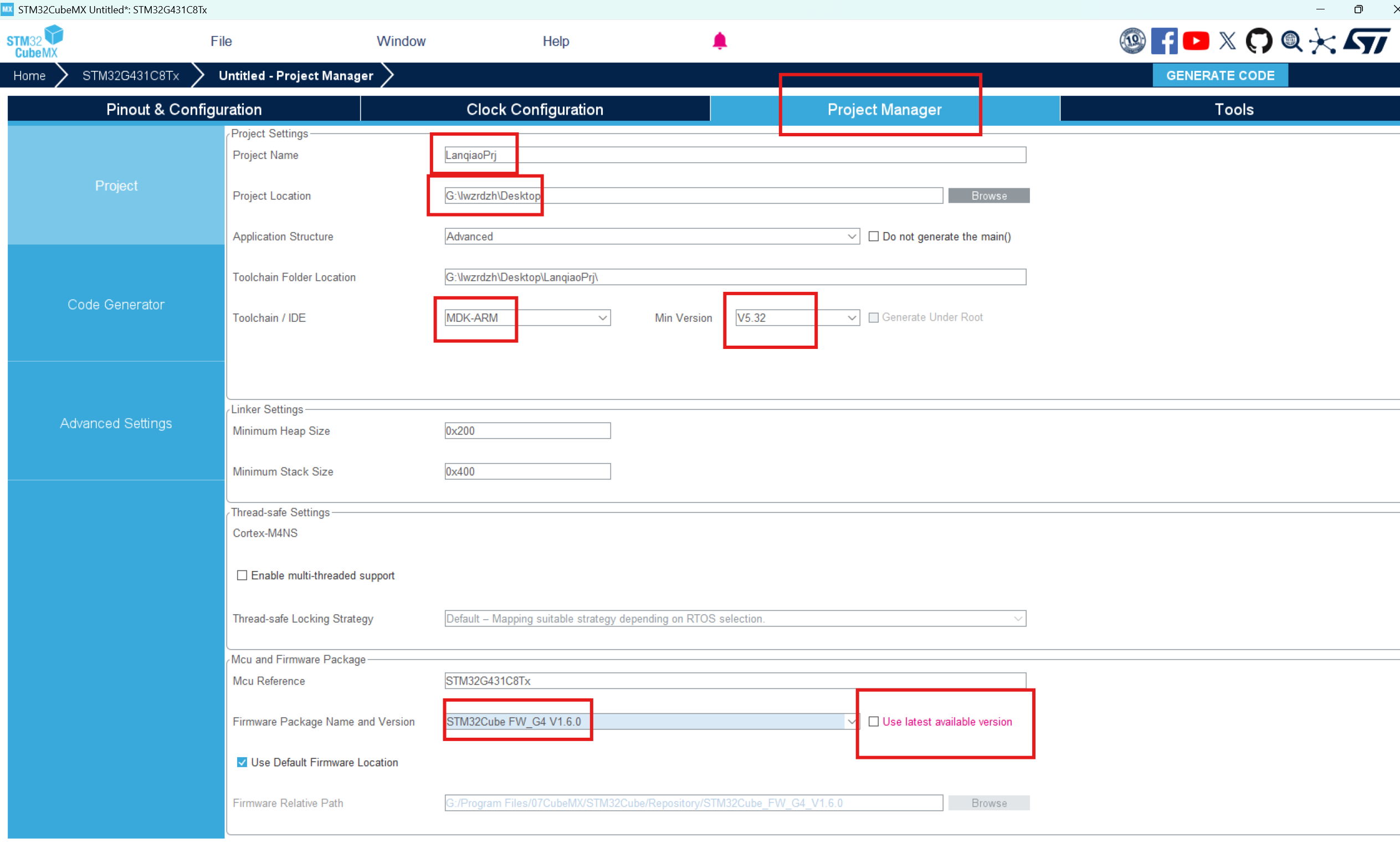
Task: Open the YouTube icon link
Action: pos(1196,41)
